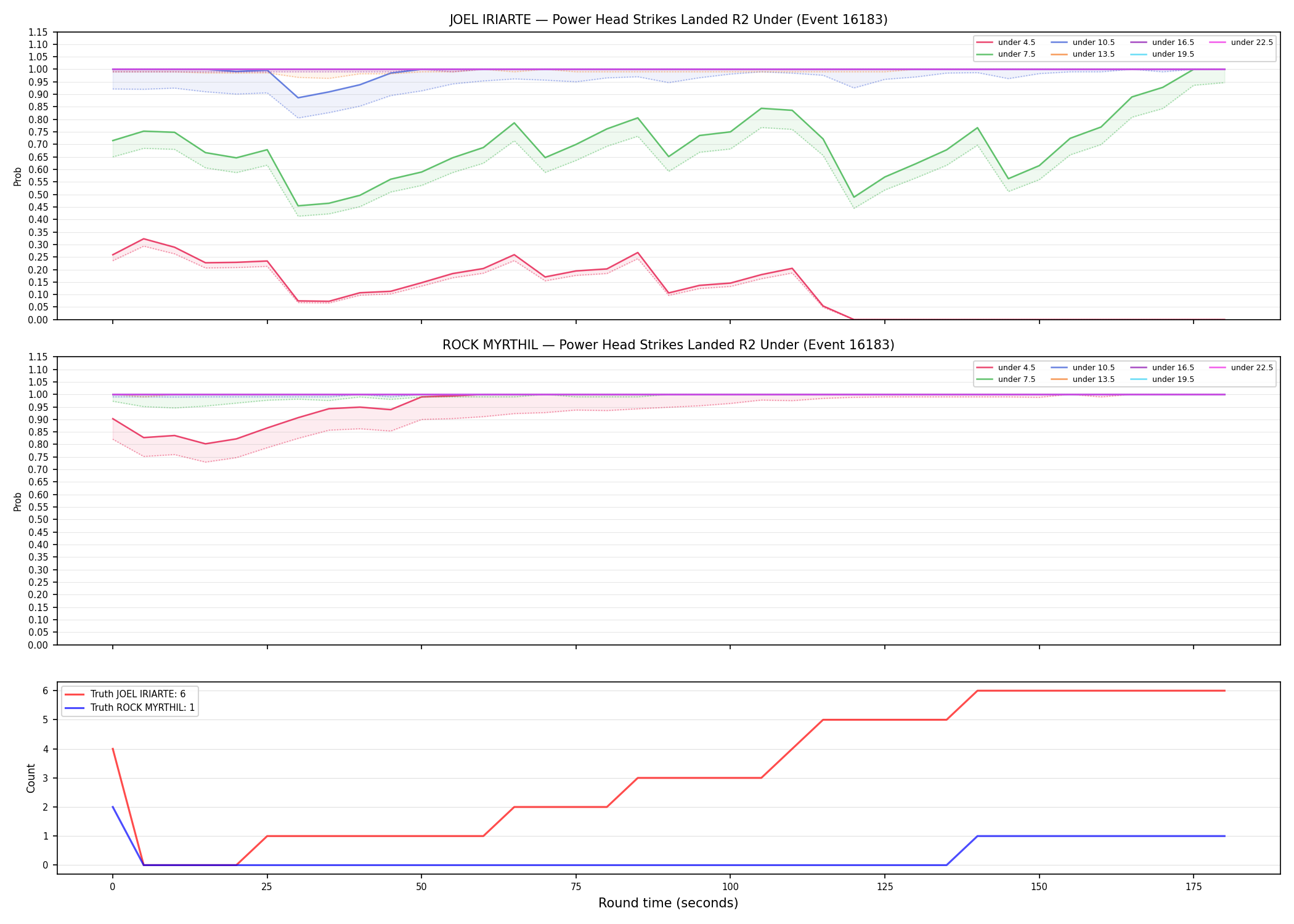Click the '1.15' tick on ROCK MYRTHIL chart
The width and height of the screenshot is (1294, 924).
[x=38, y=357]
